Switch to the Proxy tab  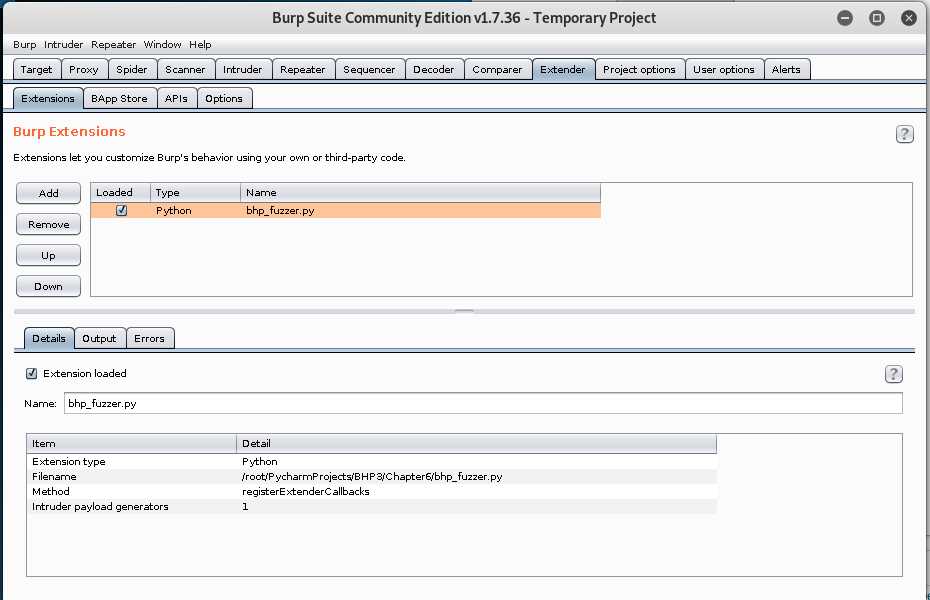pos(84,69)
